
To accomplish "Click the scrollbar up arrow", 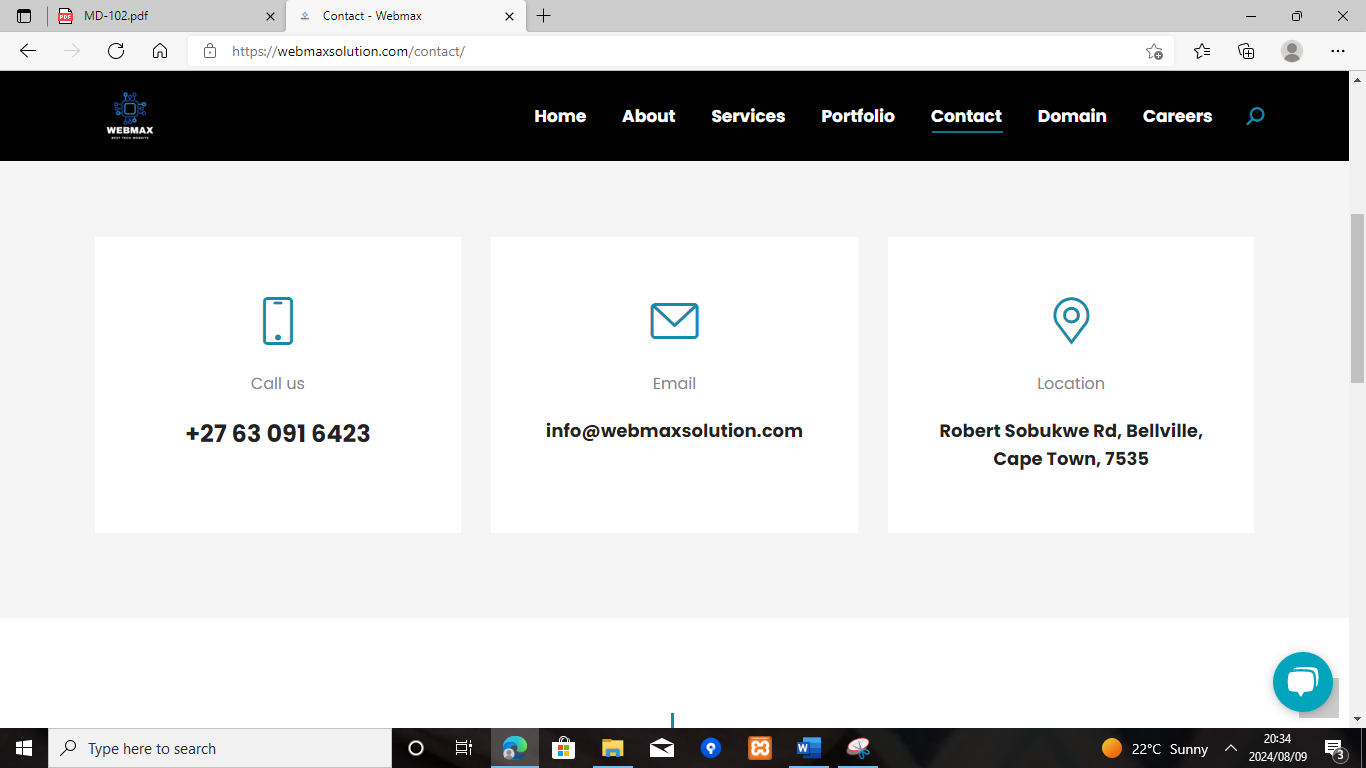I will point(1357,79).
